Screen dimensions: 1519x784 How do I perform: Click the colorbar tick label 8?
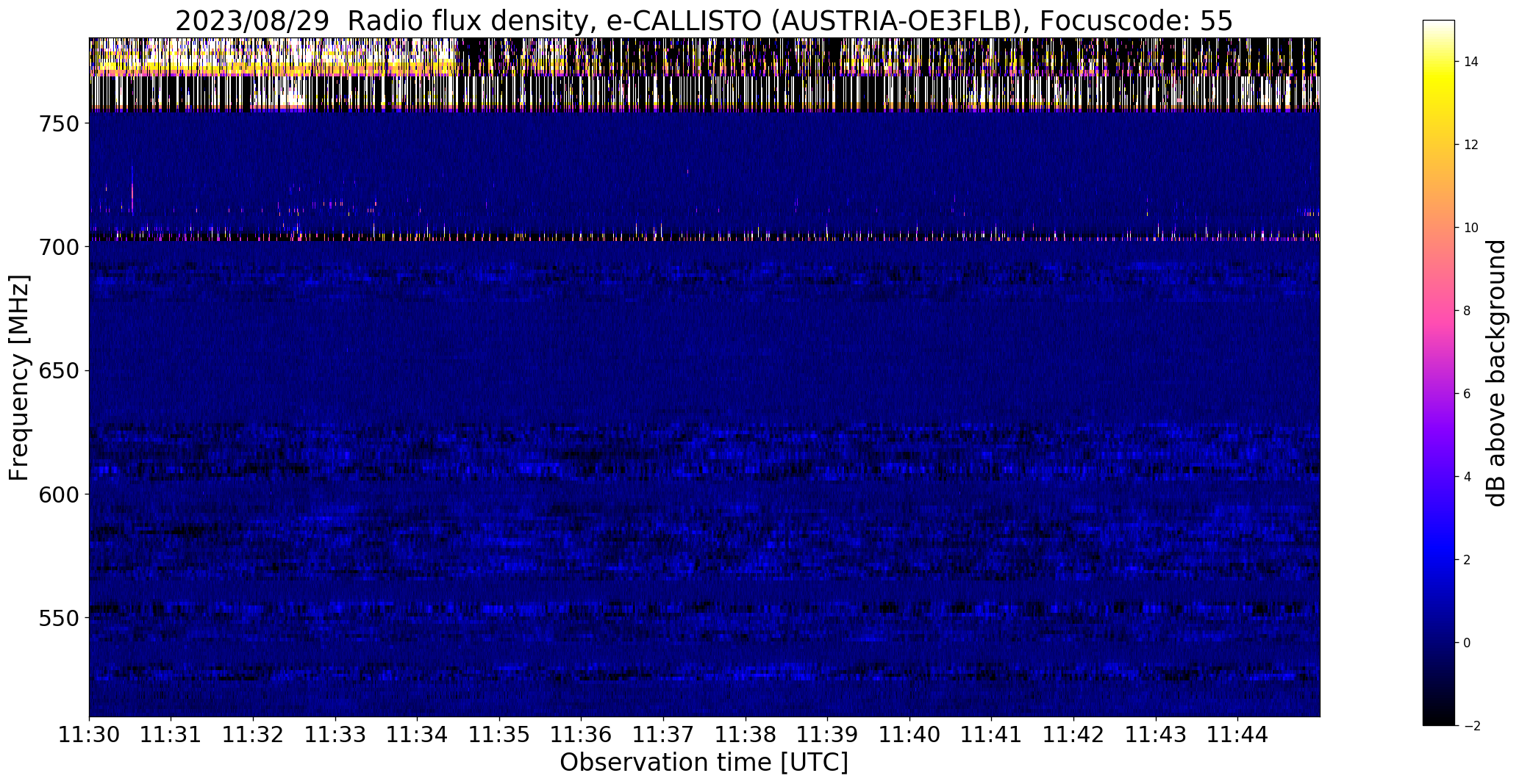[1468, 311]
